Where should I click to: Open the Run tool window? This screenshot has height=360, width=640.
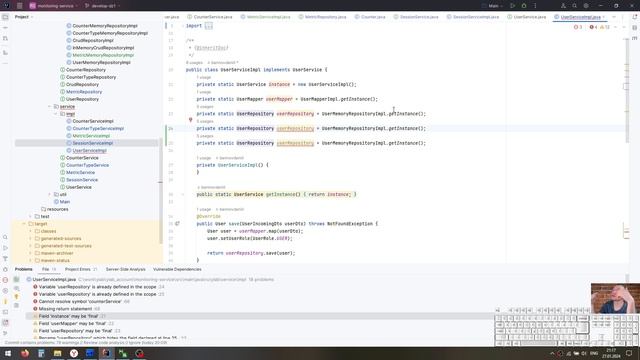(x=5, y=248)
